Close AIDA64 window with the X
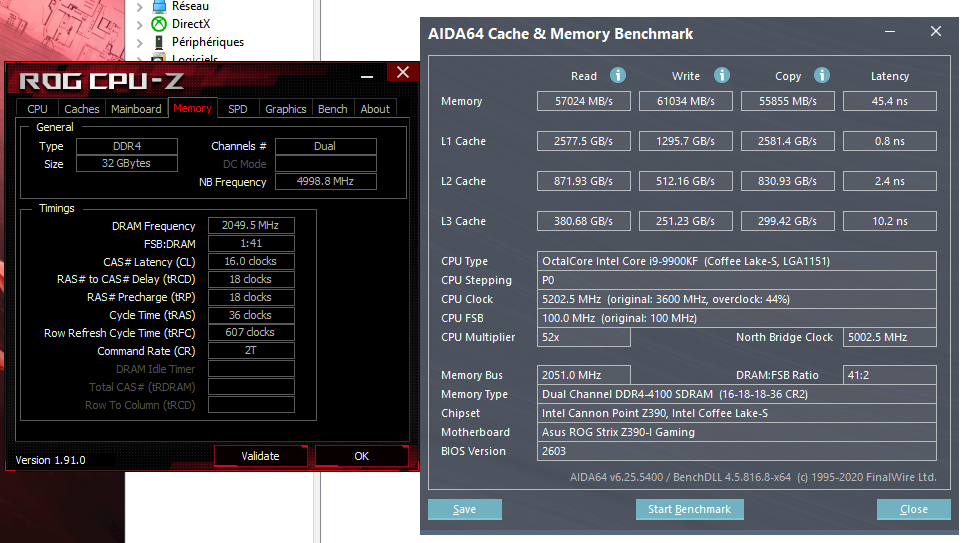966x543 pixels. 936,31
